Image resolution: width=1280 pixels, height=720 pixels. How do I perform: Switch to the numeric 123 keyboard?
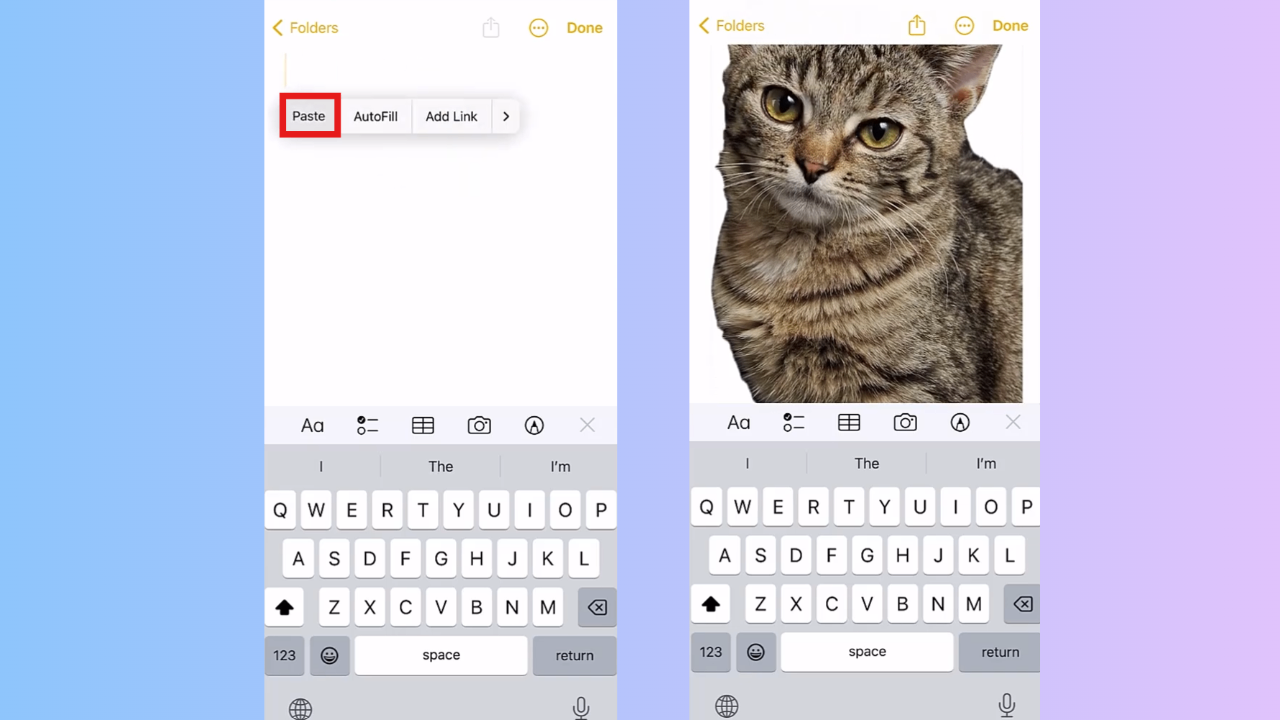(284, 655)
